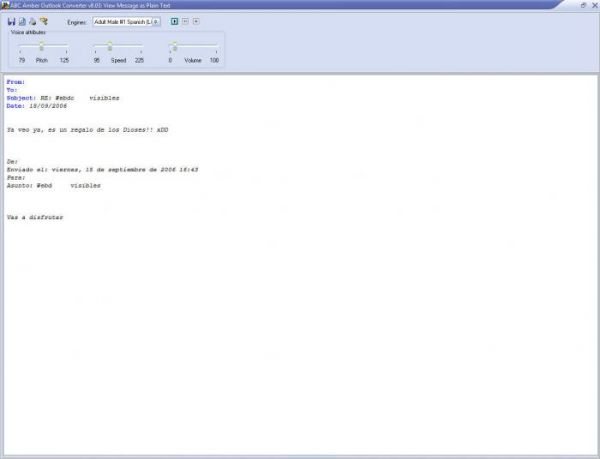Adjust the Pitch slider handle

tap(42, 47)
